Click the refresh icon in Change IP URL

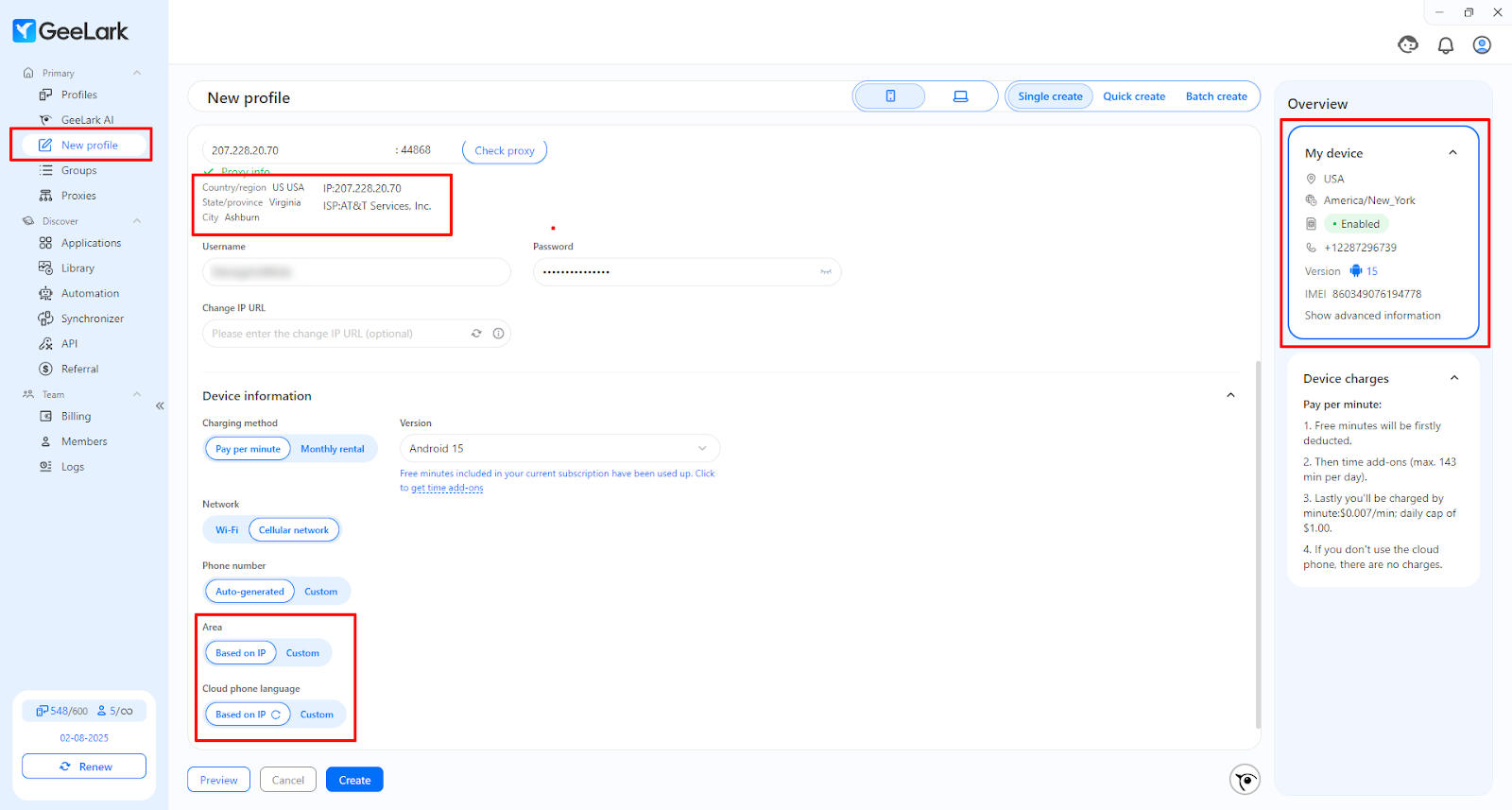[476, 334]
